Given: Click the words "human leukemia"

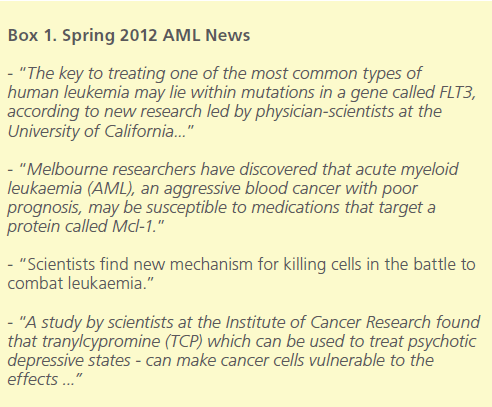Looking at the screenshot, I should pyautogui.click(x=68, y=92).
